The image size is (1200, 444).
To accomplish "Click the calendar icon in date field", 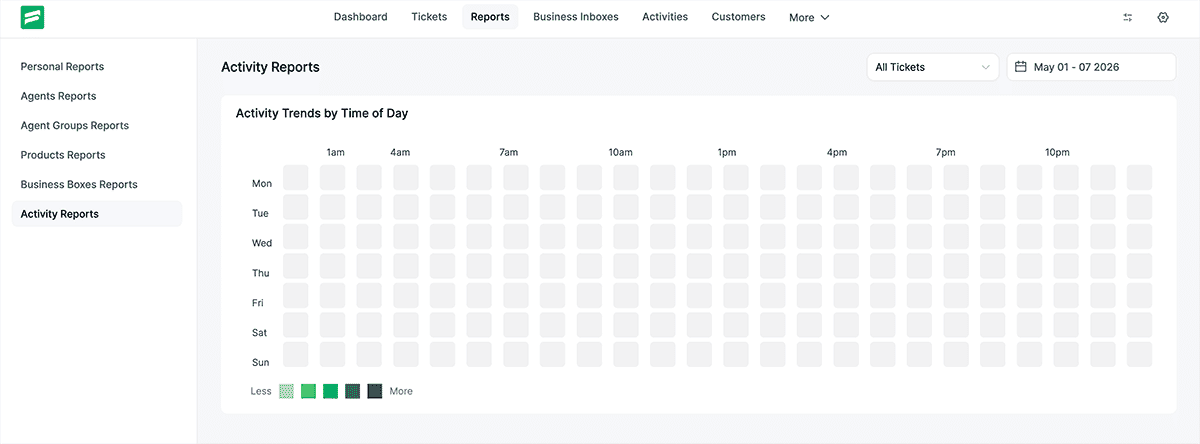I will 1021,67.
